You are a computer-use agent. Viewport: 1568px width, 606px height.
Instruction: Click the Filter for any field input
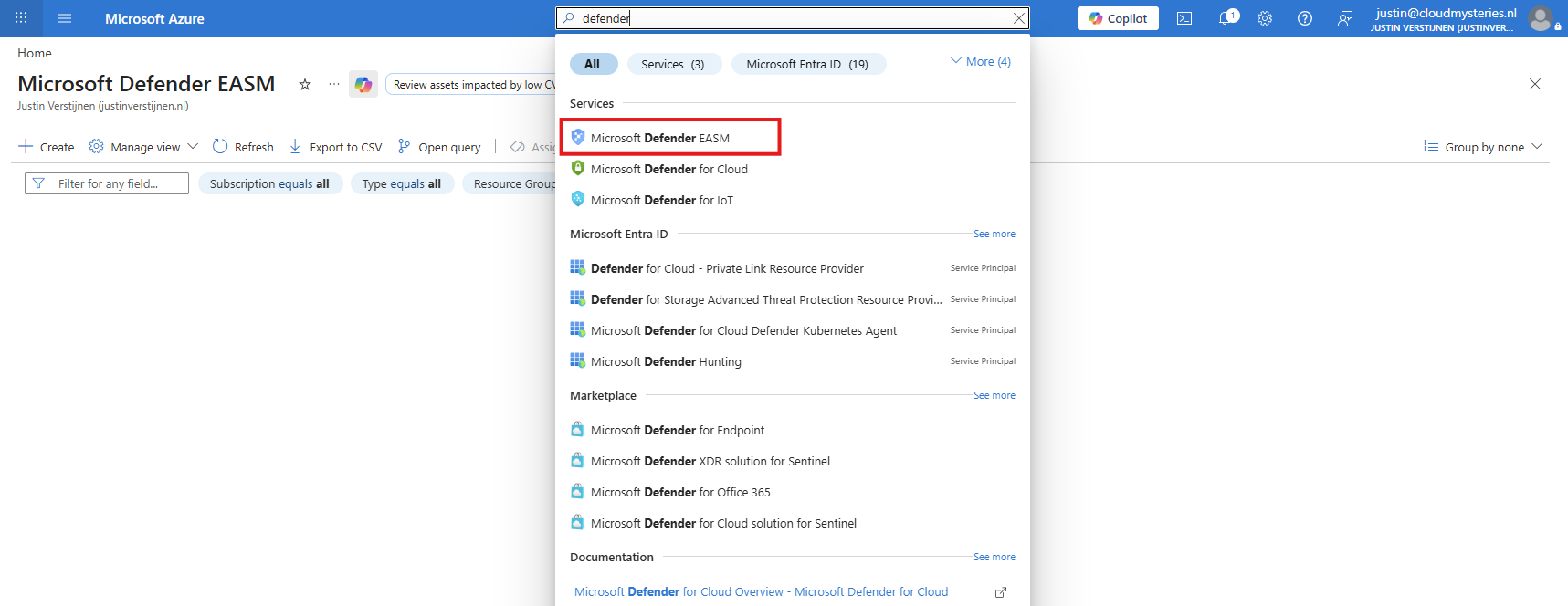(107, 183)
